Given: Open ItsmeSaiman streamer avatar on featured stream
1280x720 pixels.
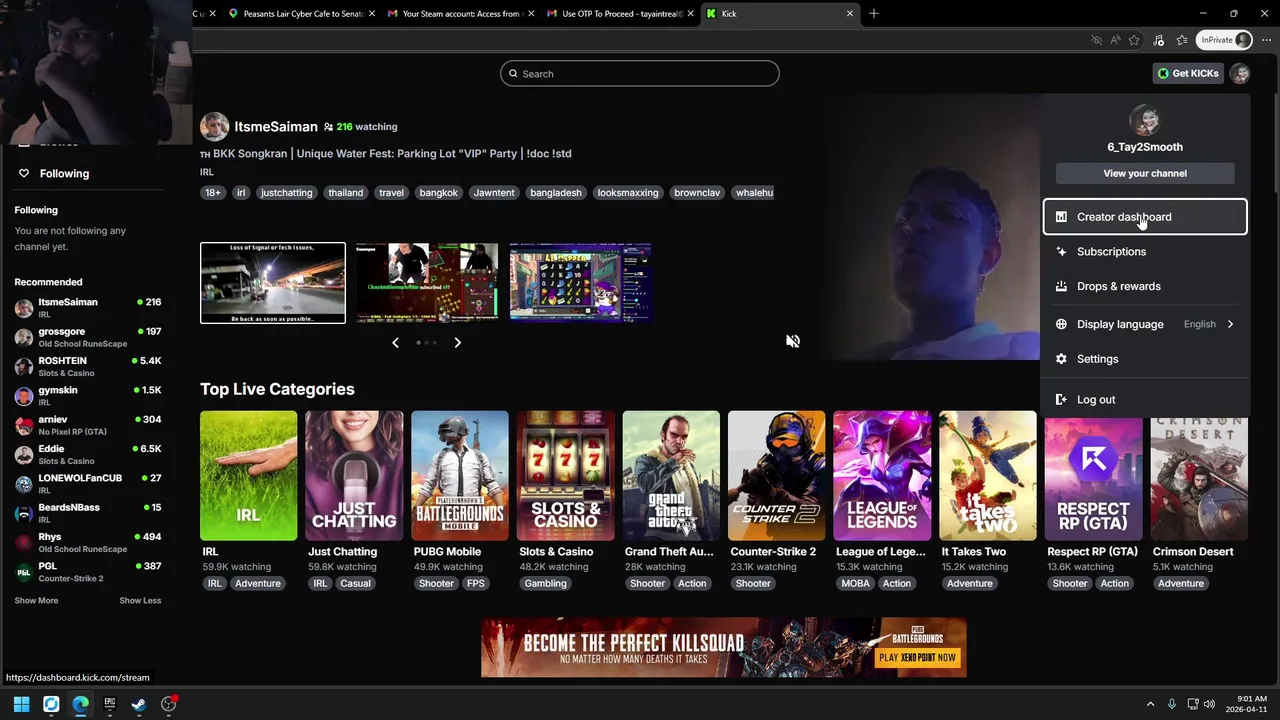Looking at the screenshot, I should click(x=214, y=127).
